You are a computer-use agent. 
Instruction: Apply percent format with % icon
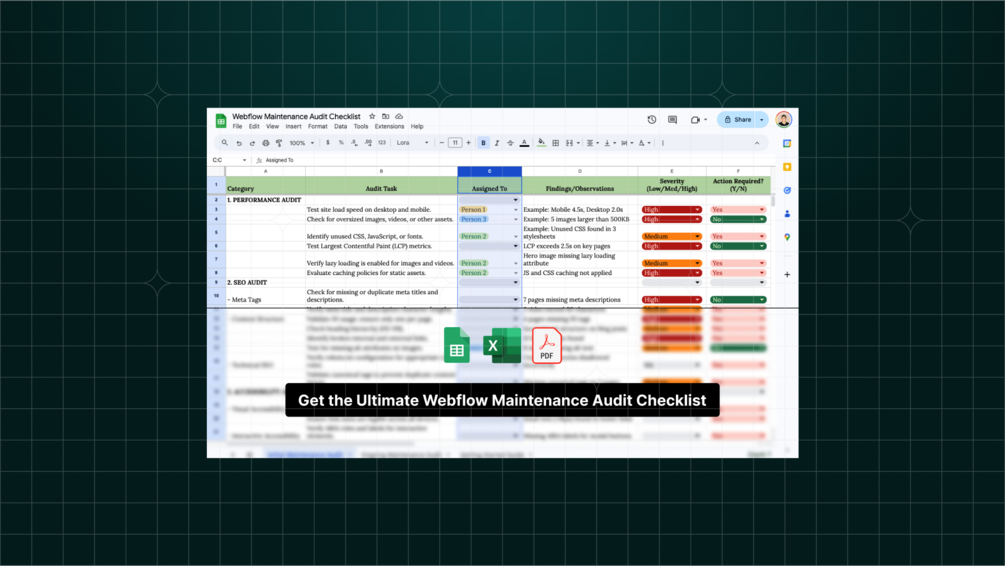click(341, 143)
